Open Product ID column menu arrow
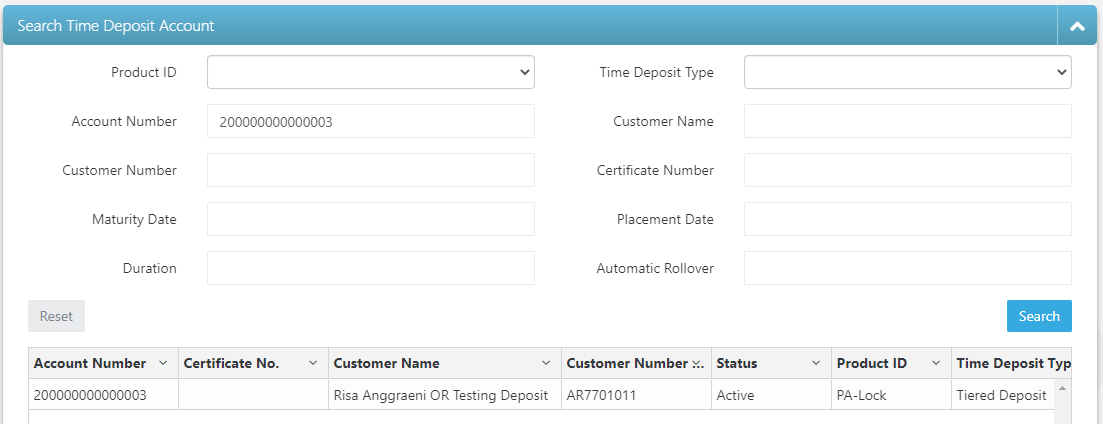This screenshot has height=424, width=1103. [x=935, y=364]
